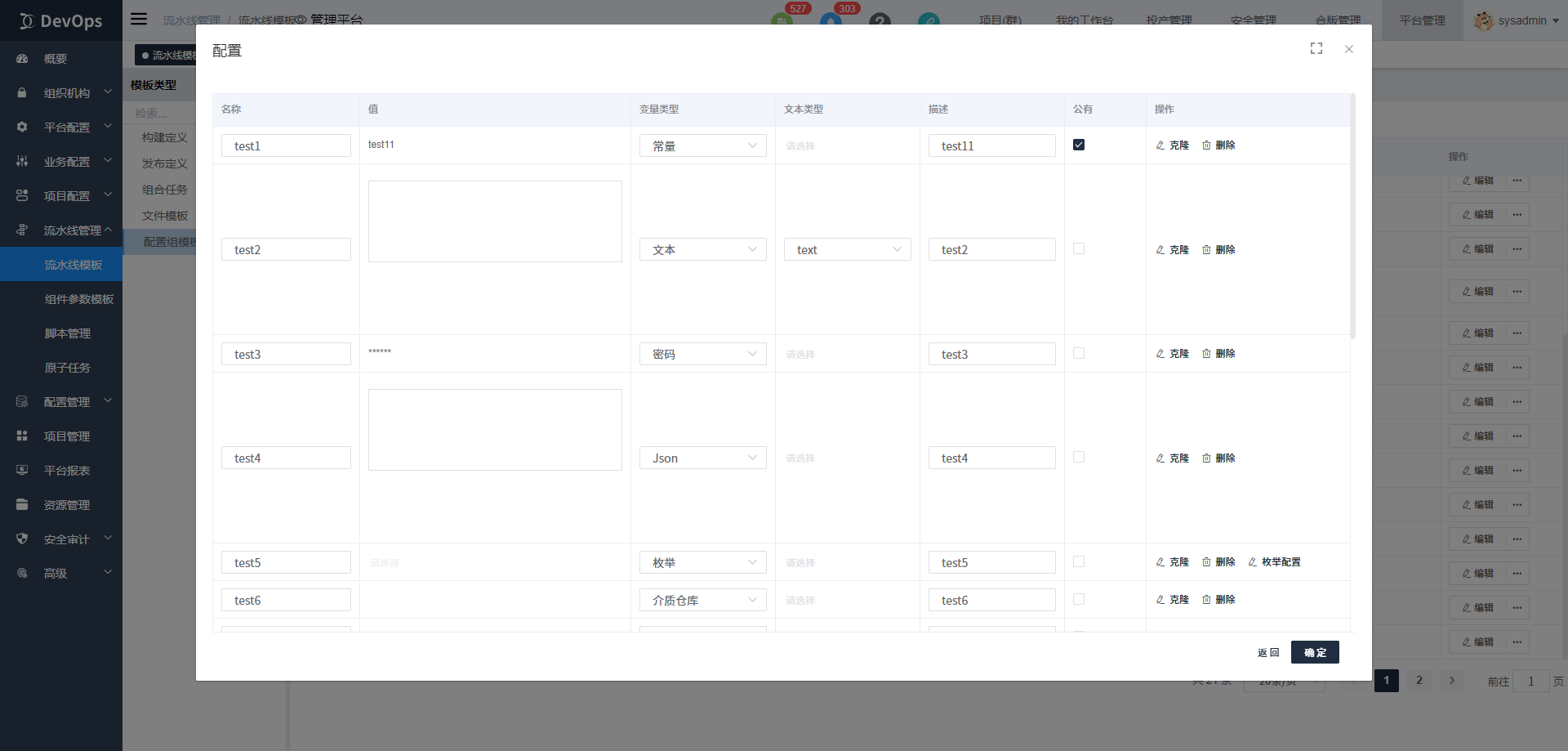The image size is (1568, 751).
Task: Open 概要 in the sidebar
Action: pyautogui.click(x=61, y=59)
